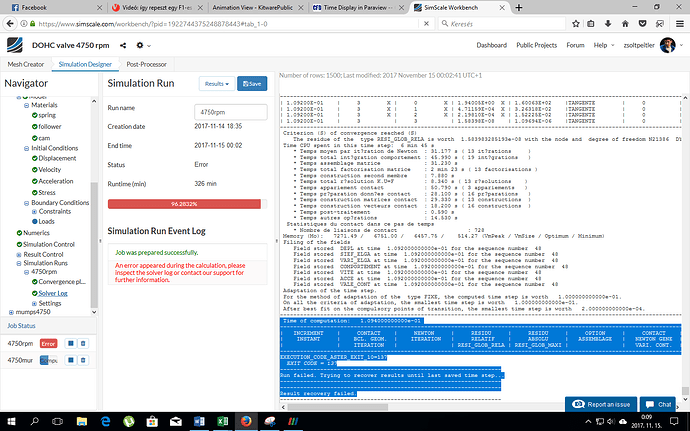Select the Loads item
The width and height of the screenshot is (690, 431).
(x=46, y=221)
